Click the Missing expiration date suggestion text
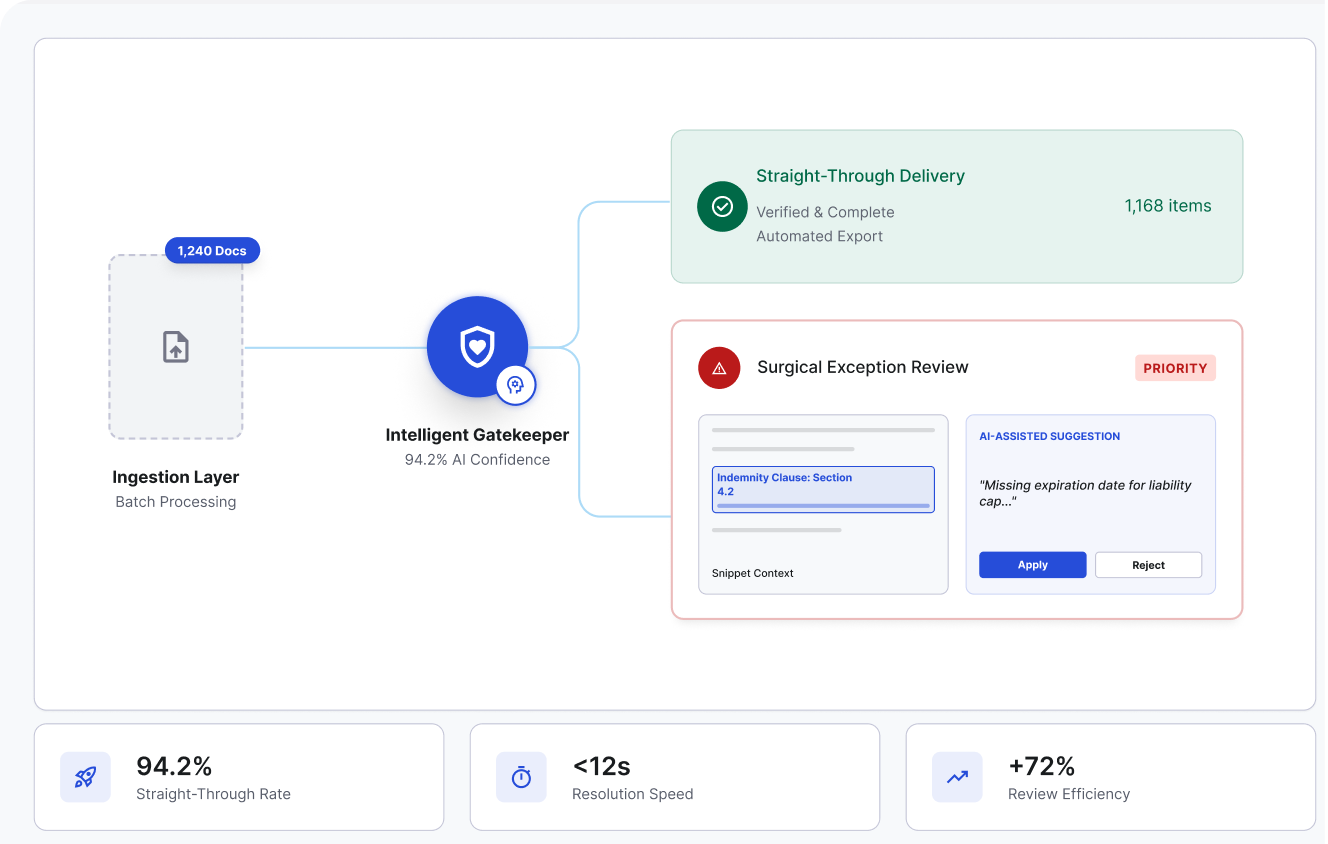The width and height of the screenshot is (1328, 844). click(x=1085, y=493)
